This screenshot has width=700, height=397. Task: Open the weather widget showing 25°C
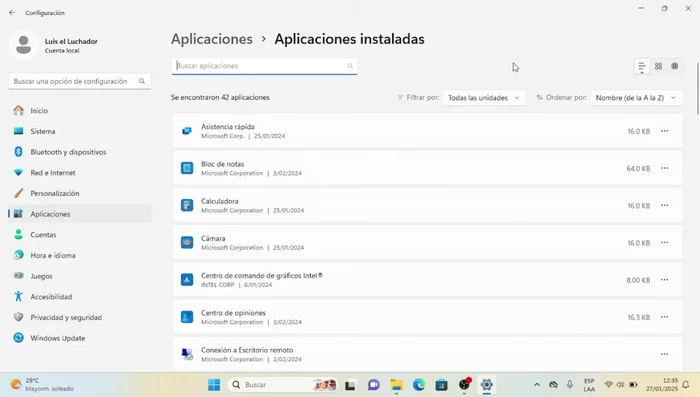click(x=42, y=384)
